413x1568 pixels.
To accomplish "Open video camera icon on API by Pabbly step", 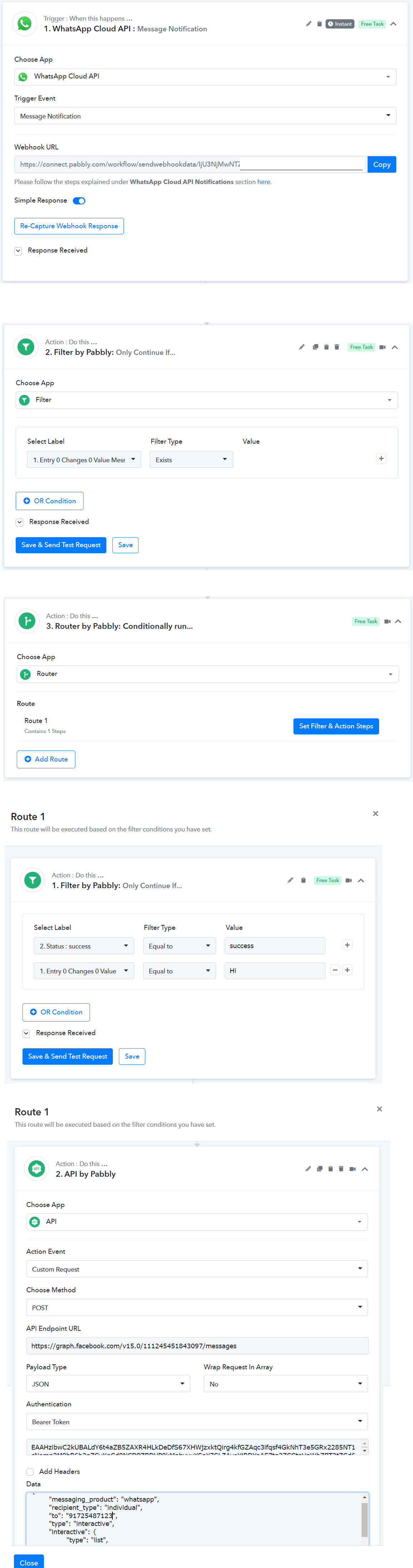I will pos(353,1169).
